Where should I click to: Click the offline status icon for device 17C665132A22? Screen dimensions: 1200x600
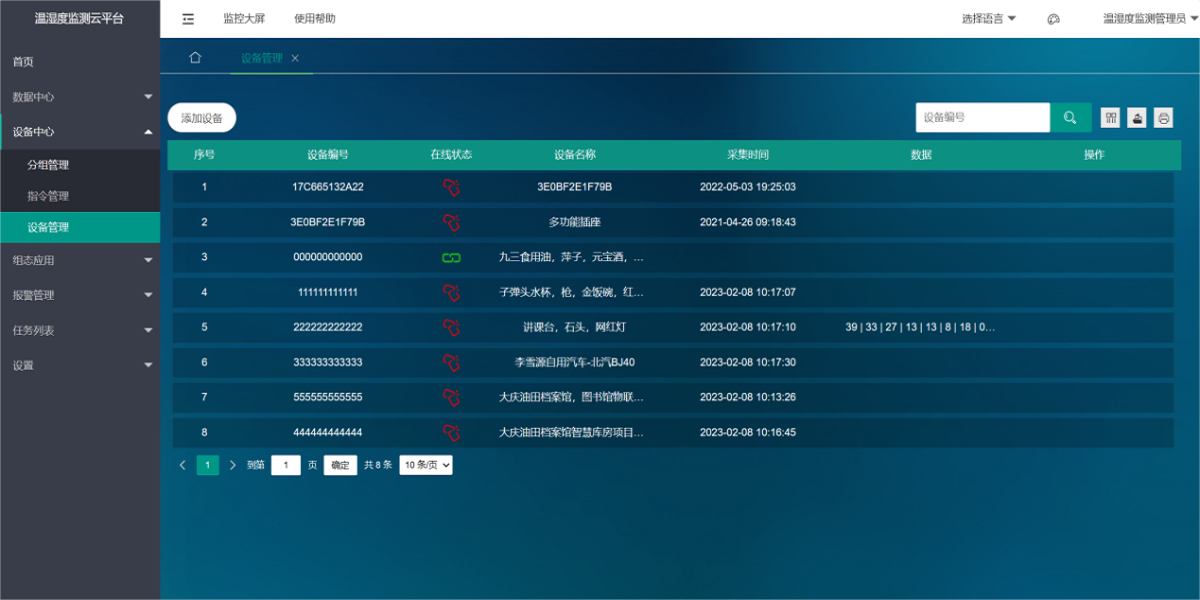[451, 187]
